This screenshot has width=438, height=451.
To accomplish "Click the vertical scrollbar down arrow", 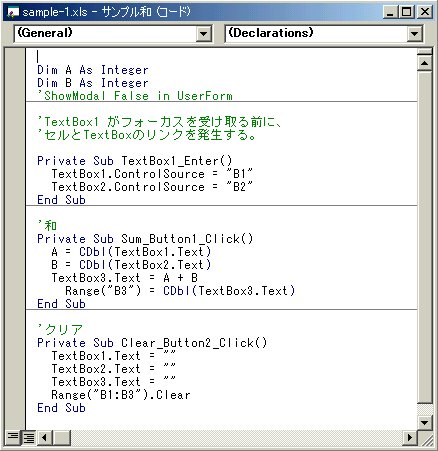I will tap(424, 423).
